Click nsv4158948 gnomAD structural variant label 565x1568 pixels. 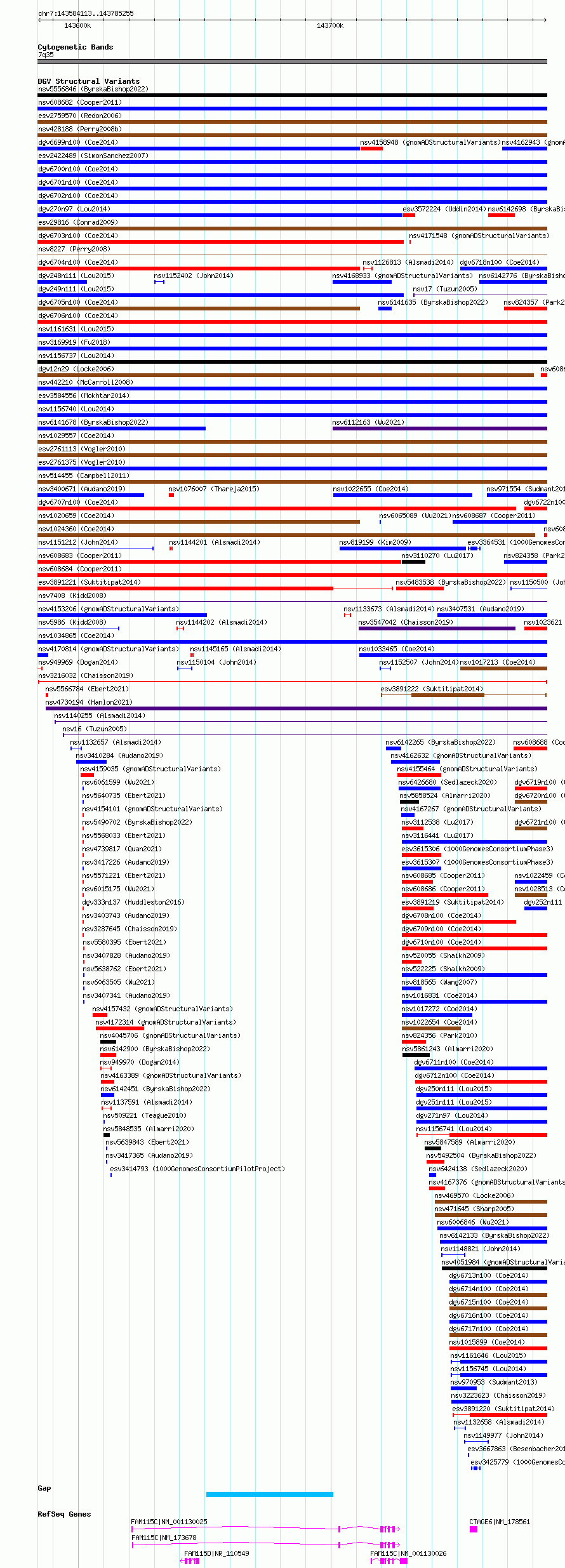430,142
